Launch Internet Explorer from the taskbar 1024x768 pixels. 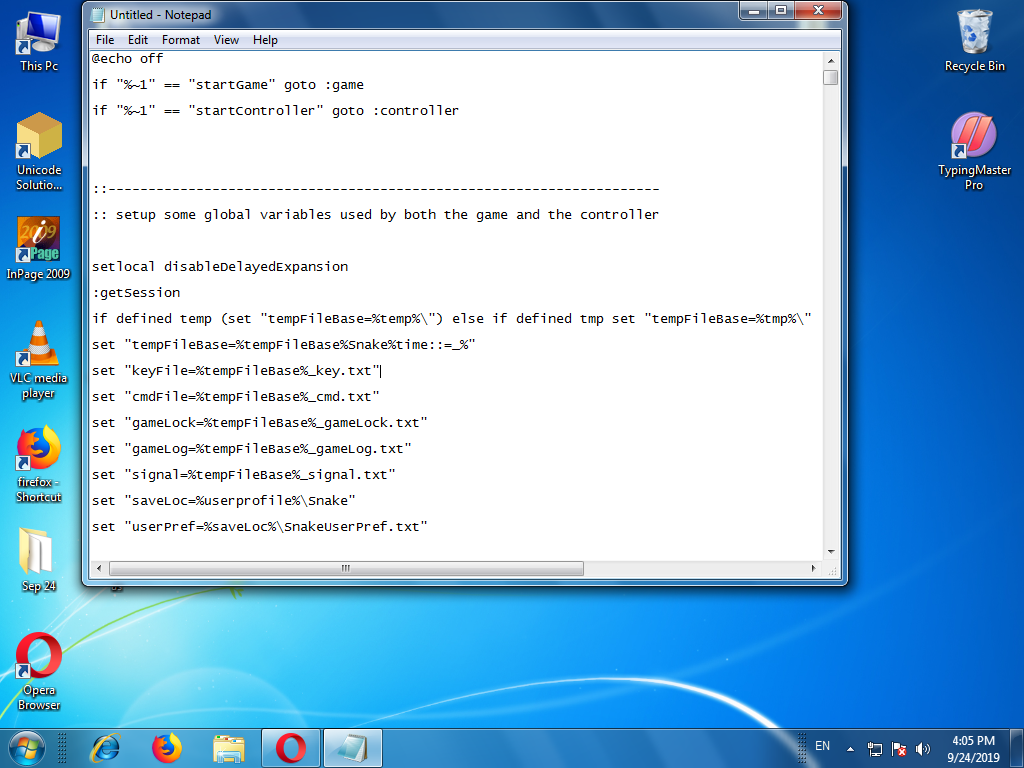click(105, 748)
